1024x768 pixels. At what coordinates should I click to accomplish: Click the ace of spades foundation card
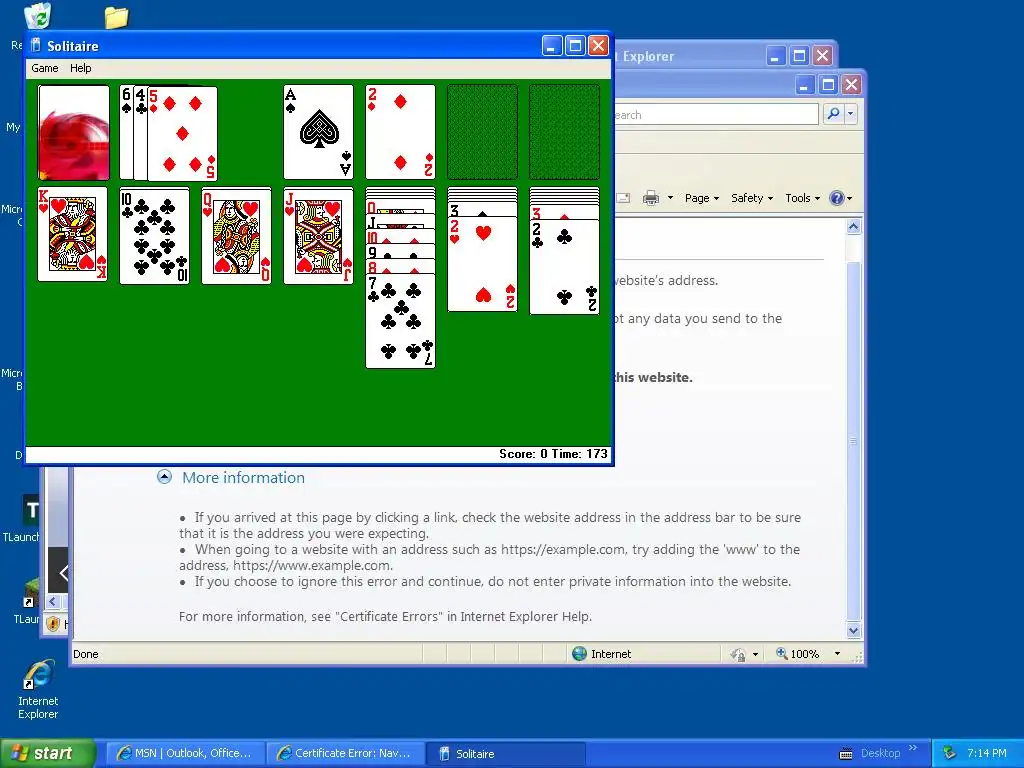coord(318,133)
